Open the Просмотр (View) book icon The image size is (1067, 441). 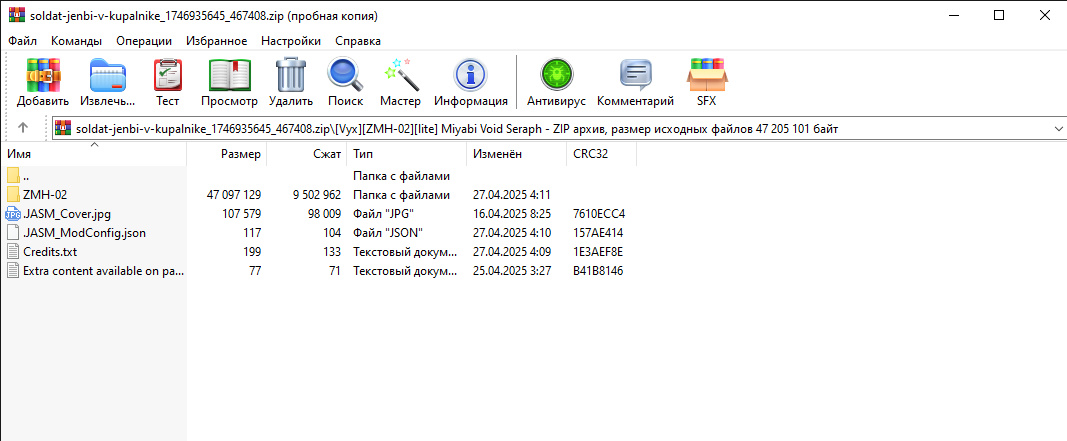tap(229, 76)
